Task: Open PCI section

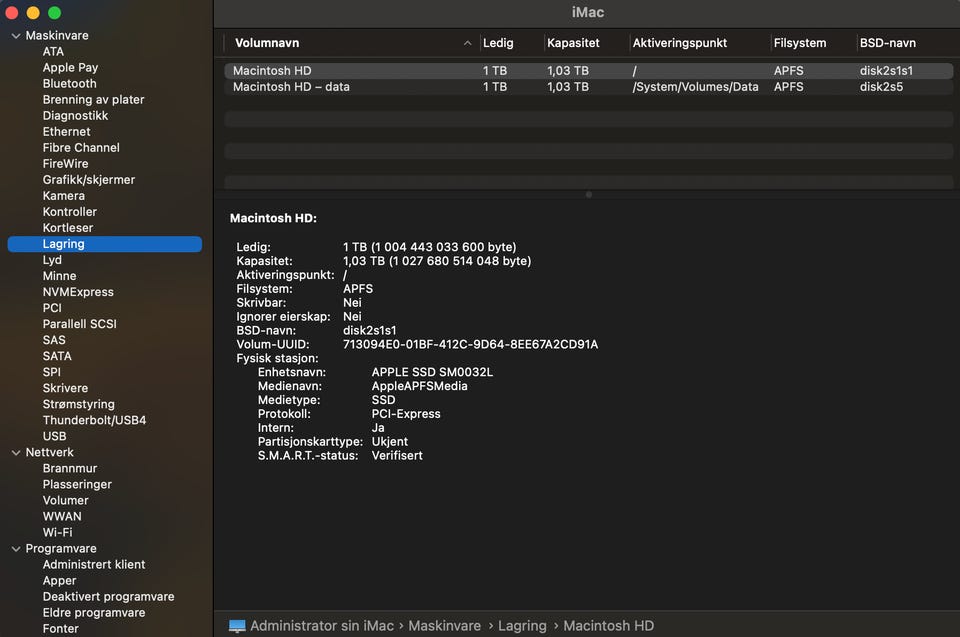Action: 52,307
